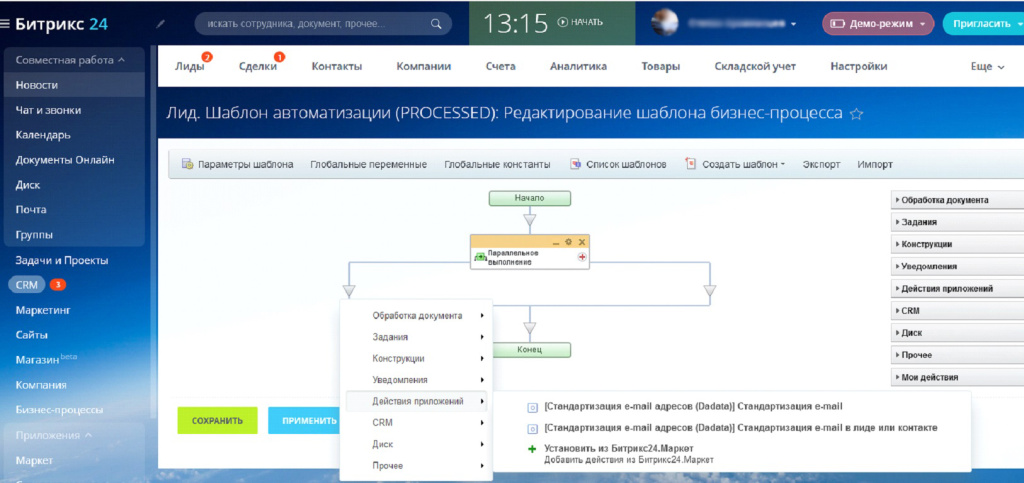Select Действия приложений in the context menu
The image size is (1024, 483).
click(417, 401)
